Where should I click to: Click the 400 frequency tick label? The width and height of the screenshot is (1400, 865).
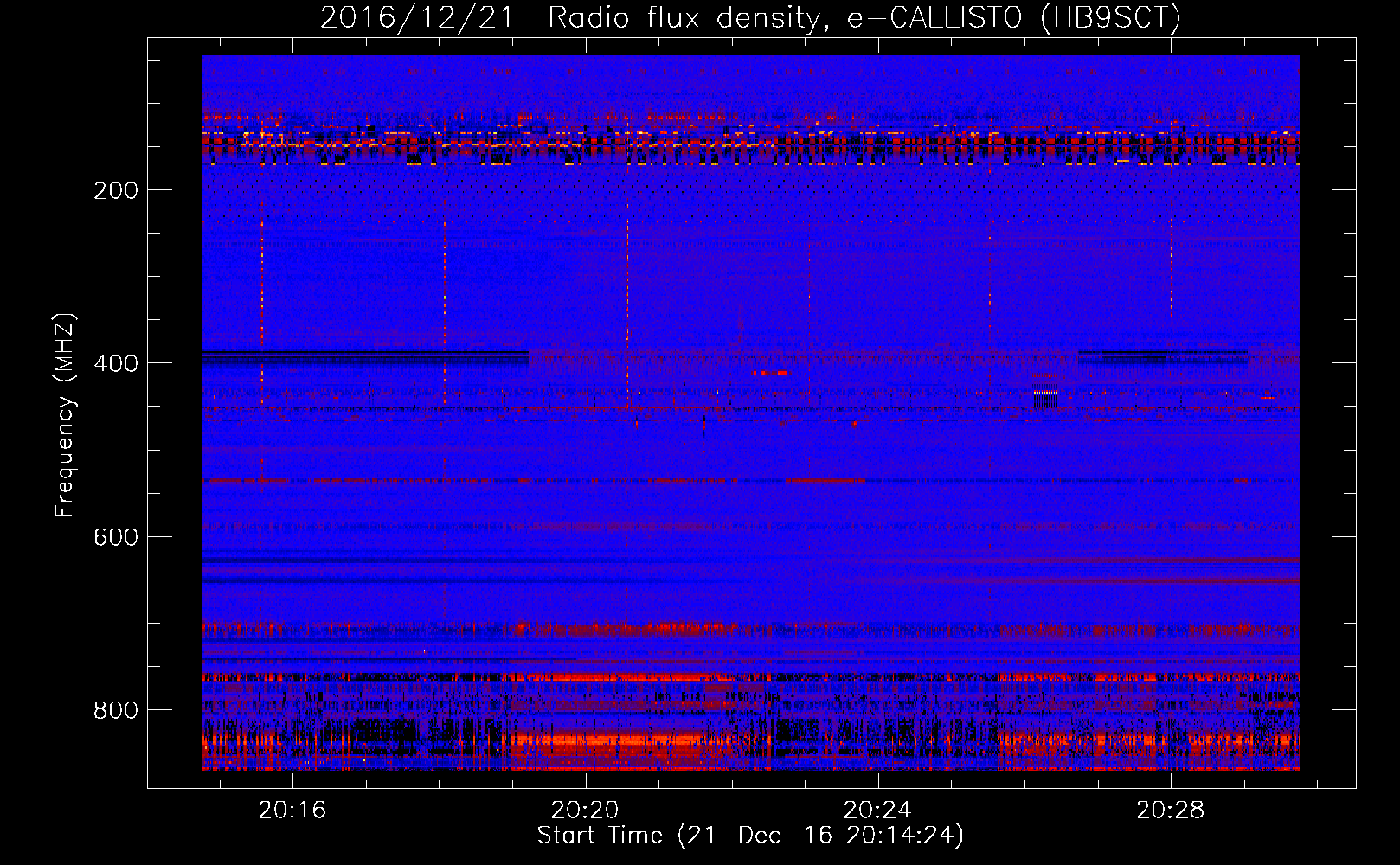pyautogui.click(x=116, y=363)
